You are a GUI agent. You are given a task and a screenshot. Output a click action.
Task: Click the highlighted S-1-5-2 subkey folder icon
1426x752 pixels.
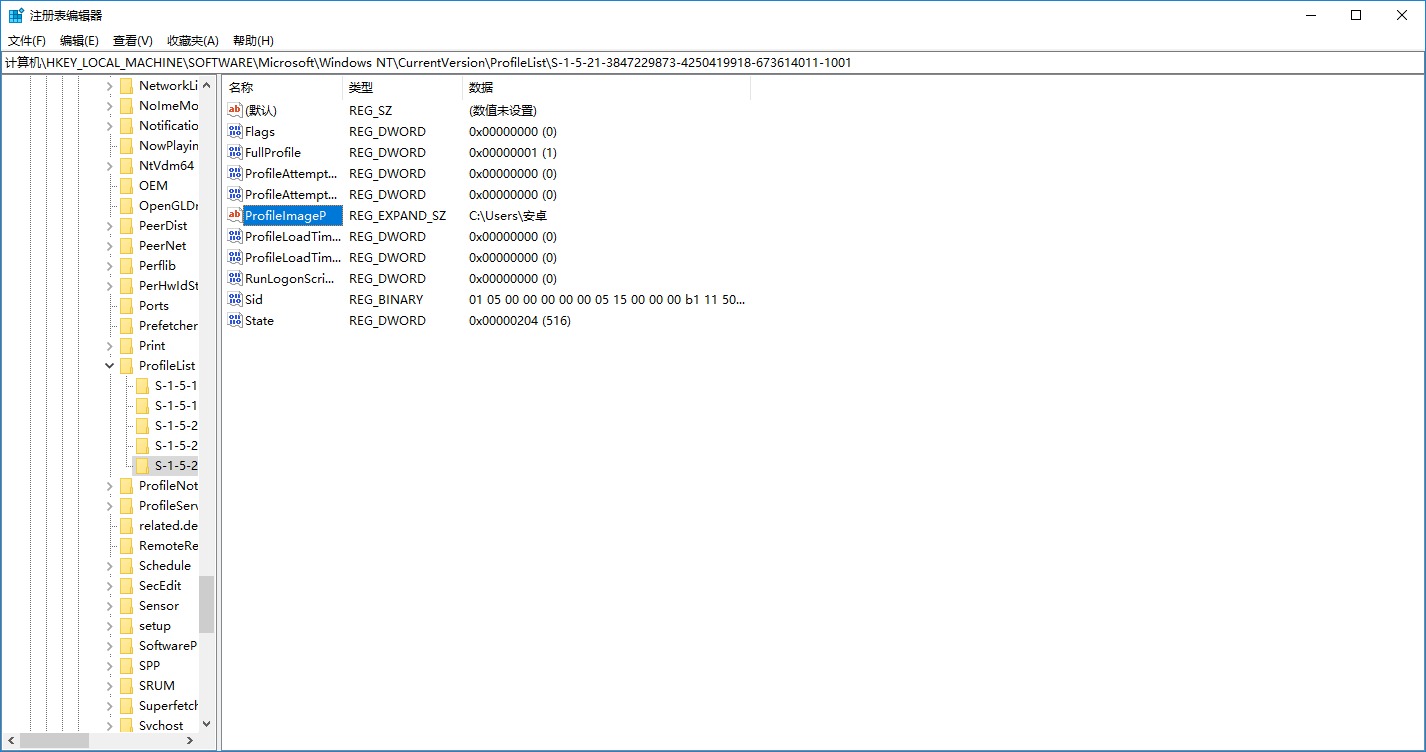[x=142, y=465]
